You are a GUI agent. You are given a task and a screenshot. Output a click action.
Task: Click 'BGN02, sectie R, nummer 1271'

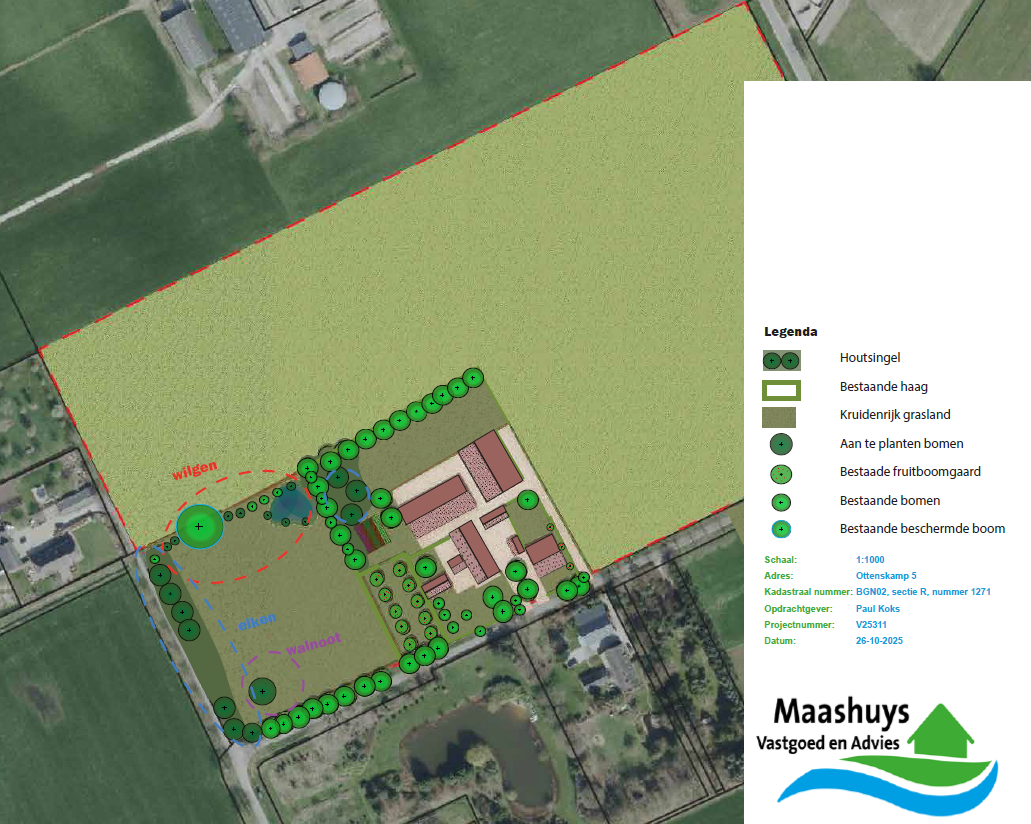click(923, 592)
